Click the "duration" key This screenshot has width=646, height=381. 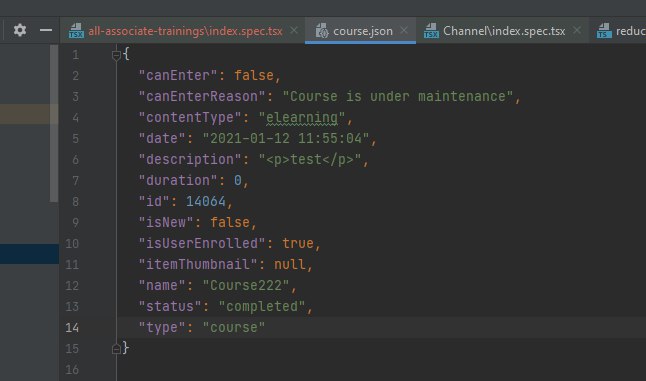(x=178, y=180)
